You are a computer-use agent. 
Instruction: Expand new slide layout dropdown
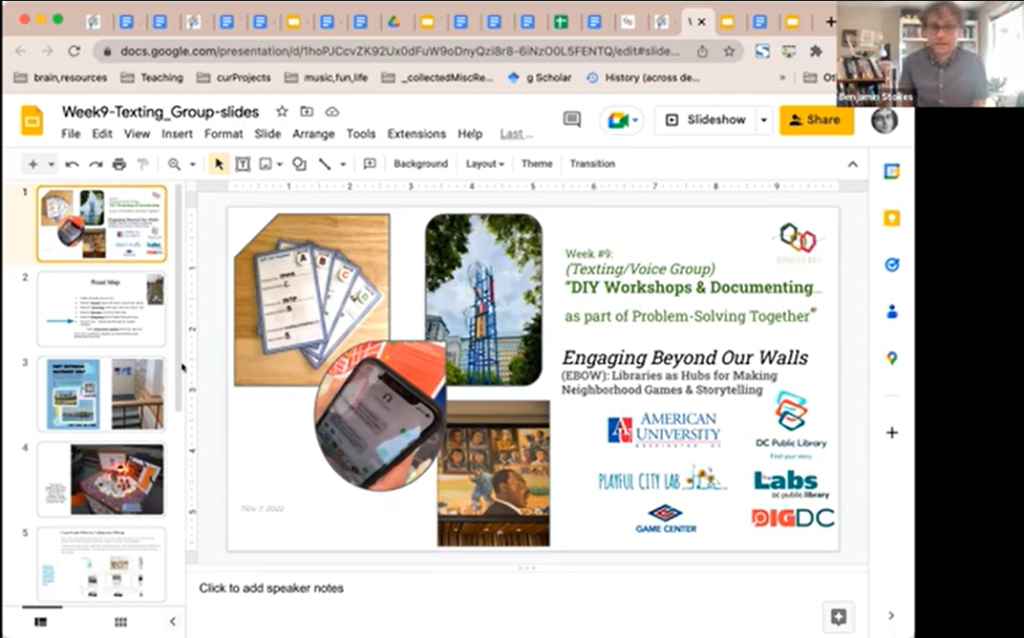[x=51, y=164]
